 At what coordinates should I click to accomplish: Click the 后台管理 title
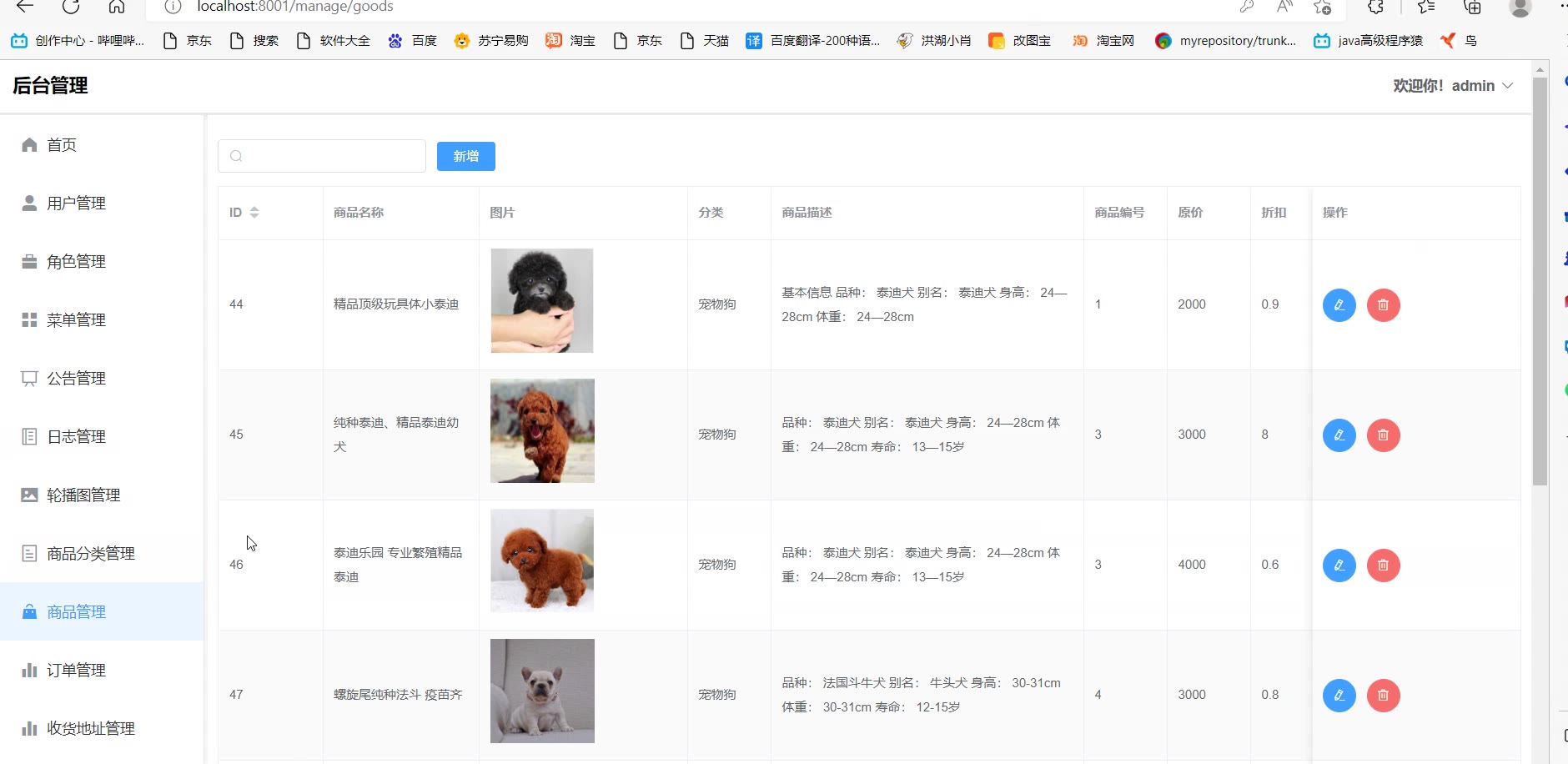(x=50, y=86)
